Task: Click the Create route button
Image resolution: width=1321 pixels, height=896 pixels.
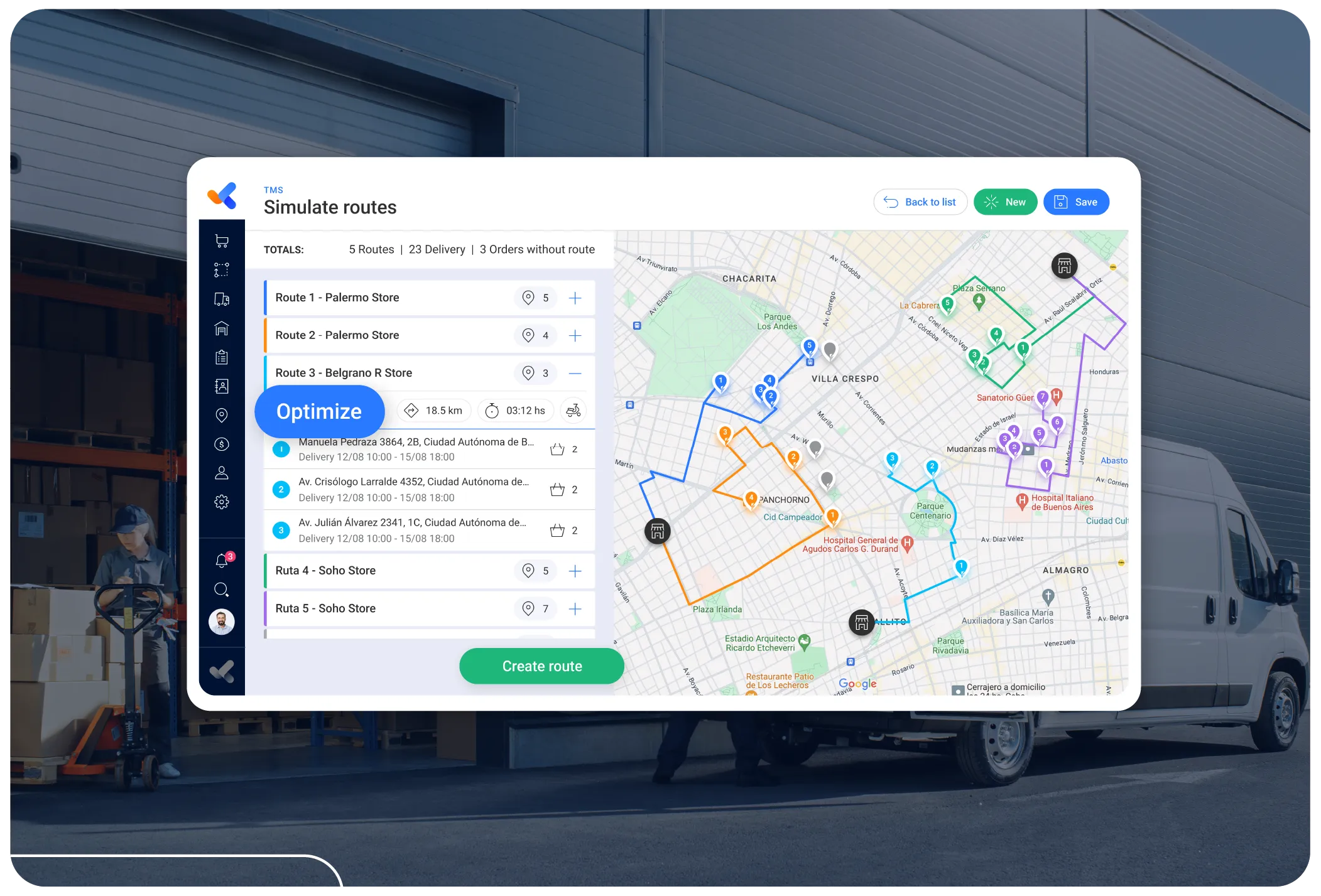Action: point(541,666)
